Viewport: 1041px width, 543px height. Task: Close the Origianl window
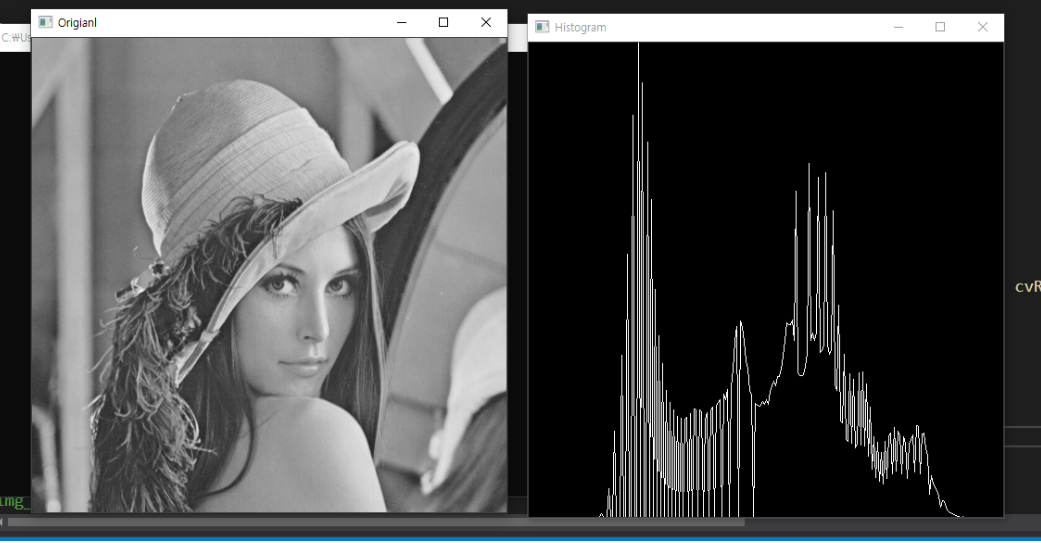point(486,23)
